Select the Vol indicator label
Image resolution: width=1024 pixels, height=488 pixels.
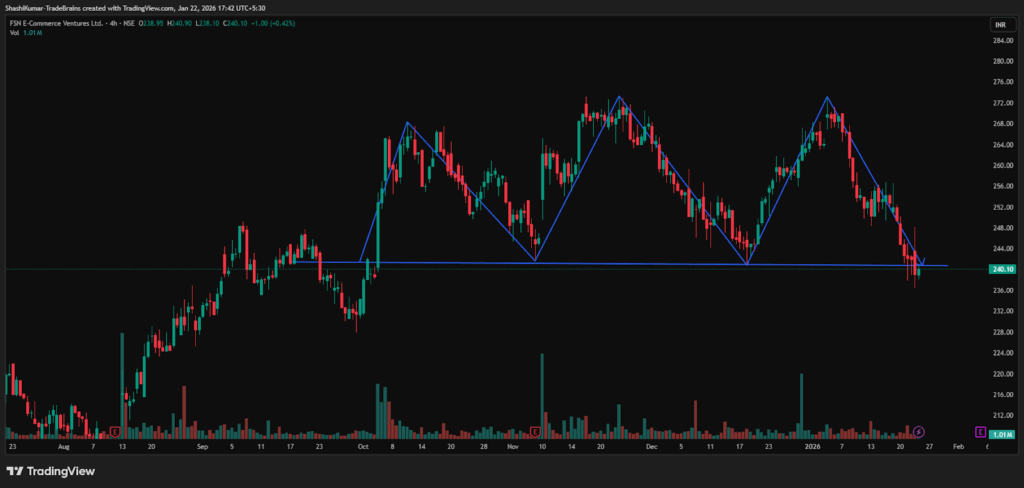pos(12,33)
